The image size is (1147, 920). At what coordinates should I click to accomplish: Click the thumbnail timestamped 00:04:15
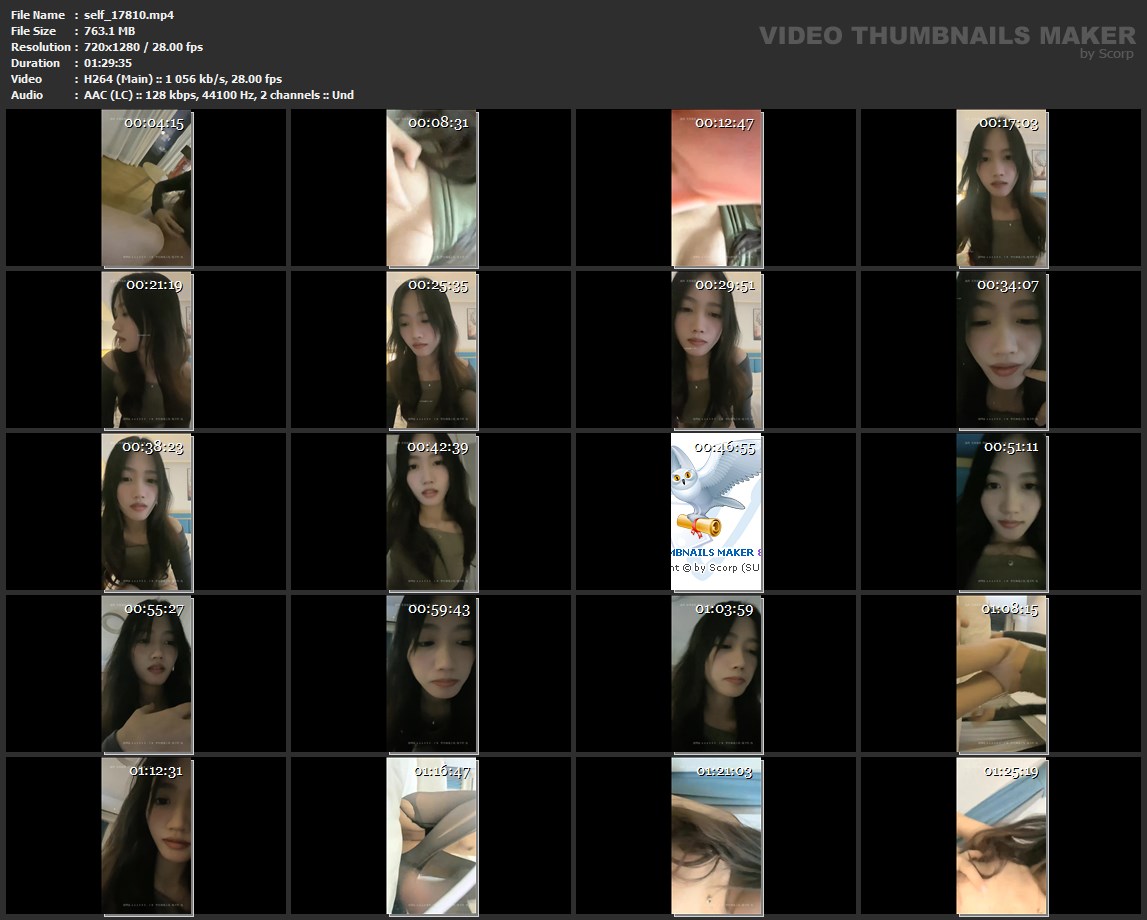(x=147, y=189)
